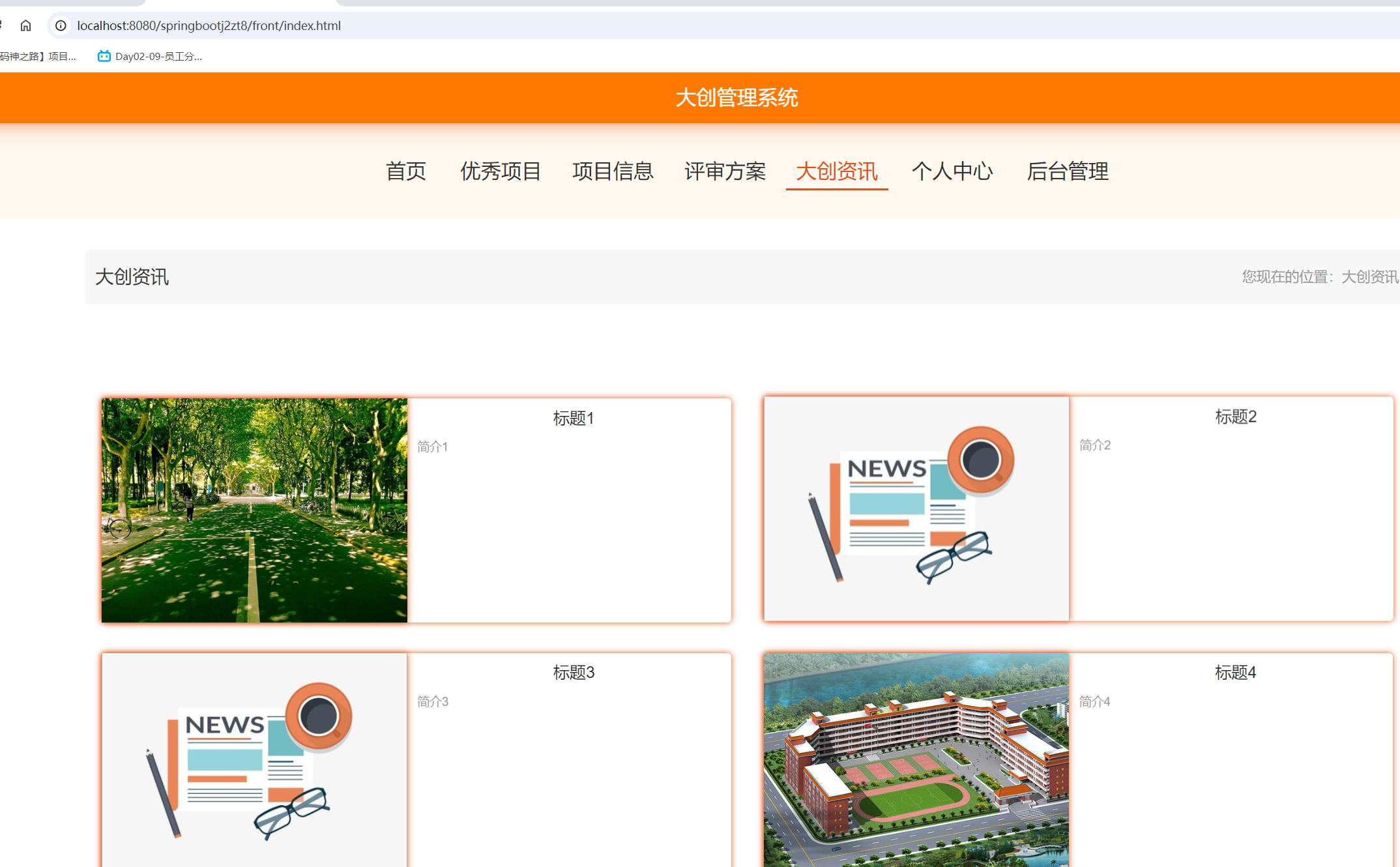Open the 首页 navigation tab
Image resolution: width=1400 pixels, height=867 pixels.
[405, 171]
